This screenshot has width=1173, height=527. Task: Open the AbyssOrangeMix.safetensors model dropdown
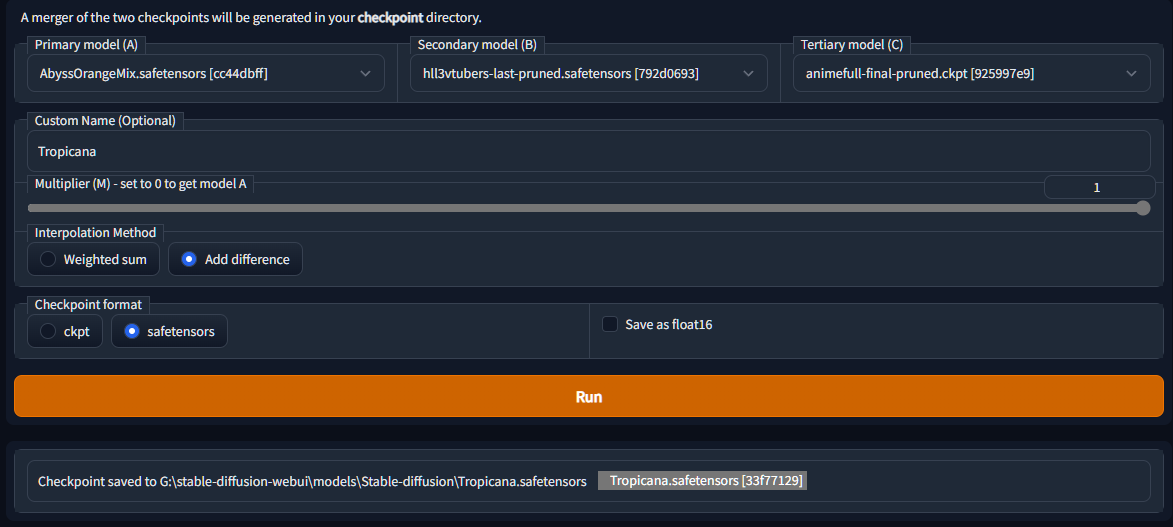190,73
